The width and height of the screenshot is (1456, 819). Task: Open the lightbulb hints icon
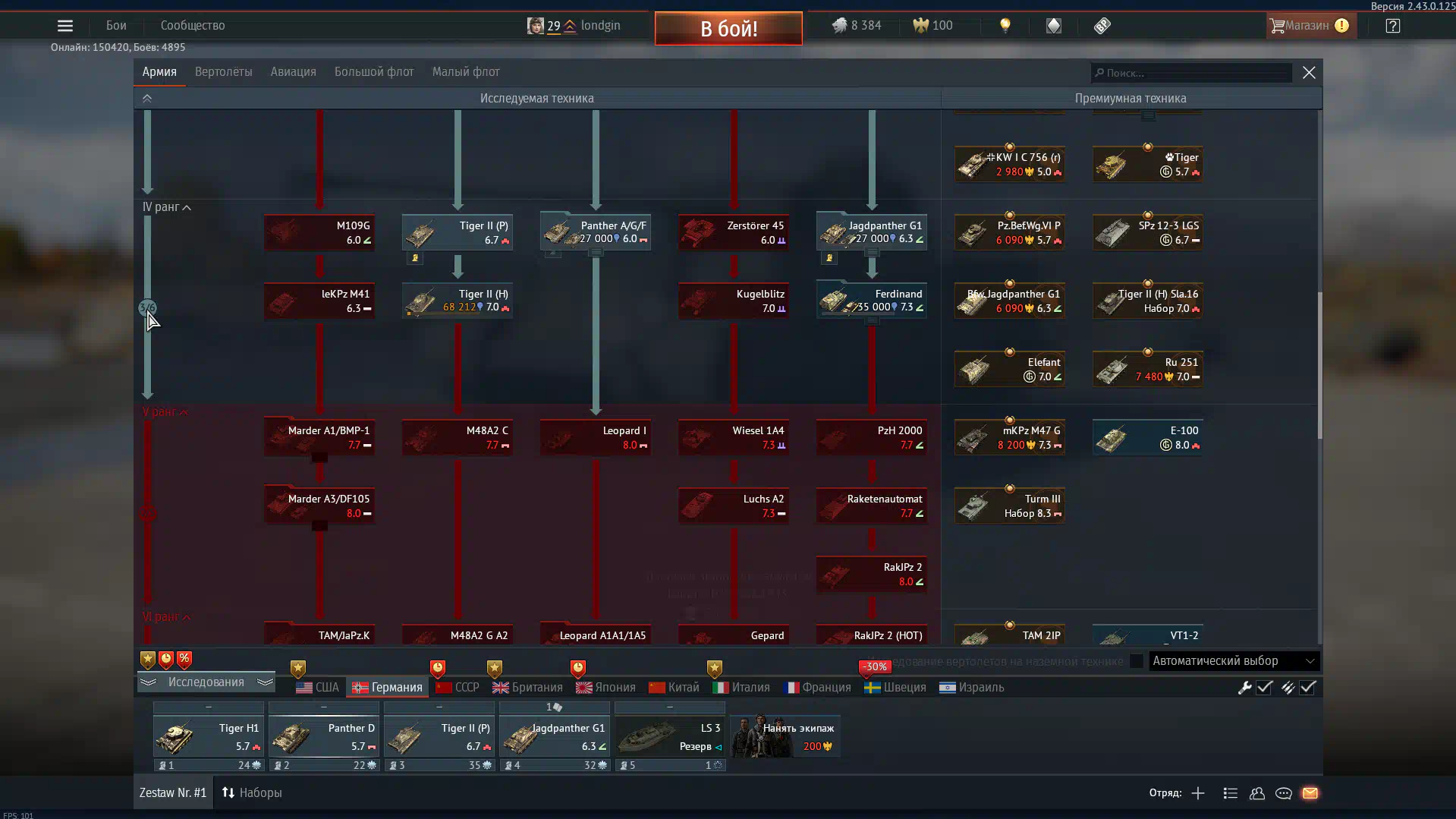[1005, 26]
